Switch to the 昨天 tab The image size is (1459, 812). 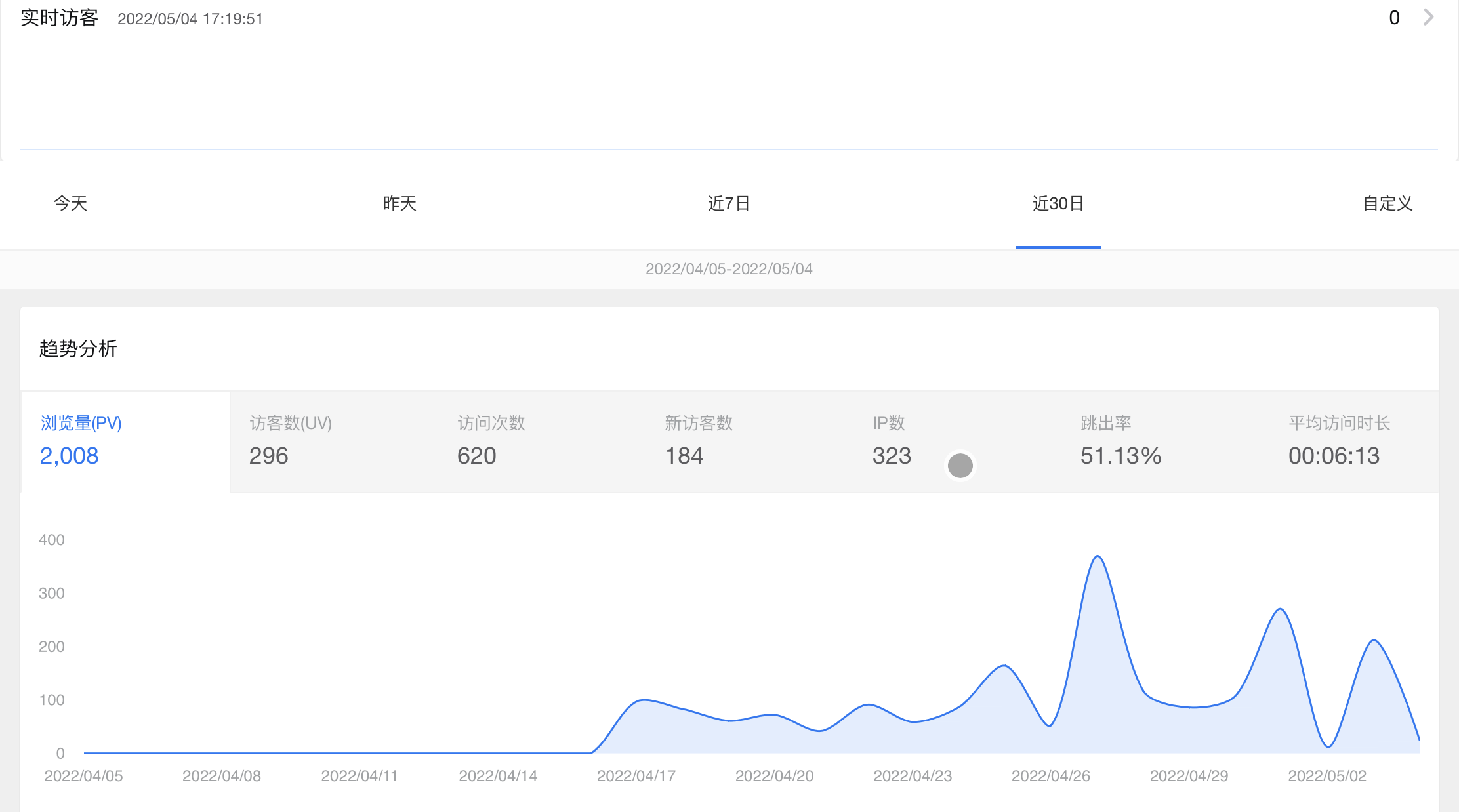[400, 203]
